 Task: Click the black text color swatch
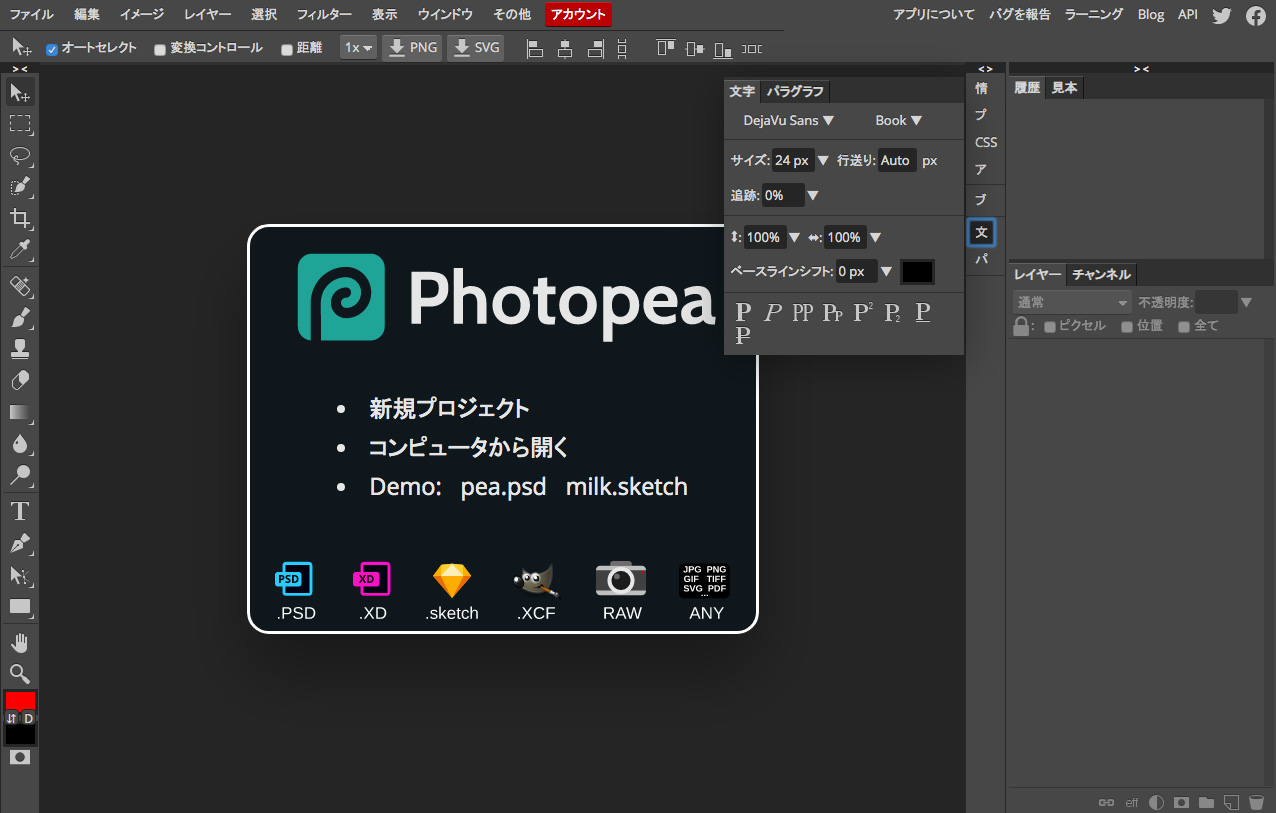point(917,271)
